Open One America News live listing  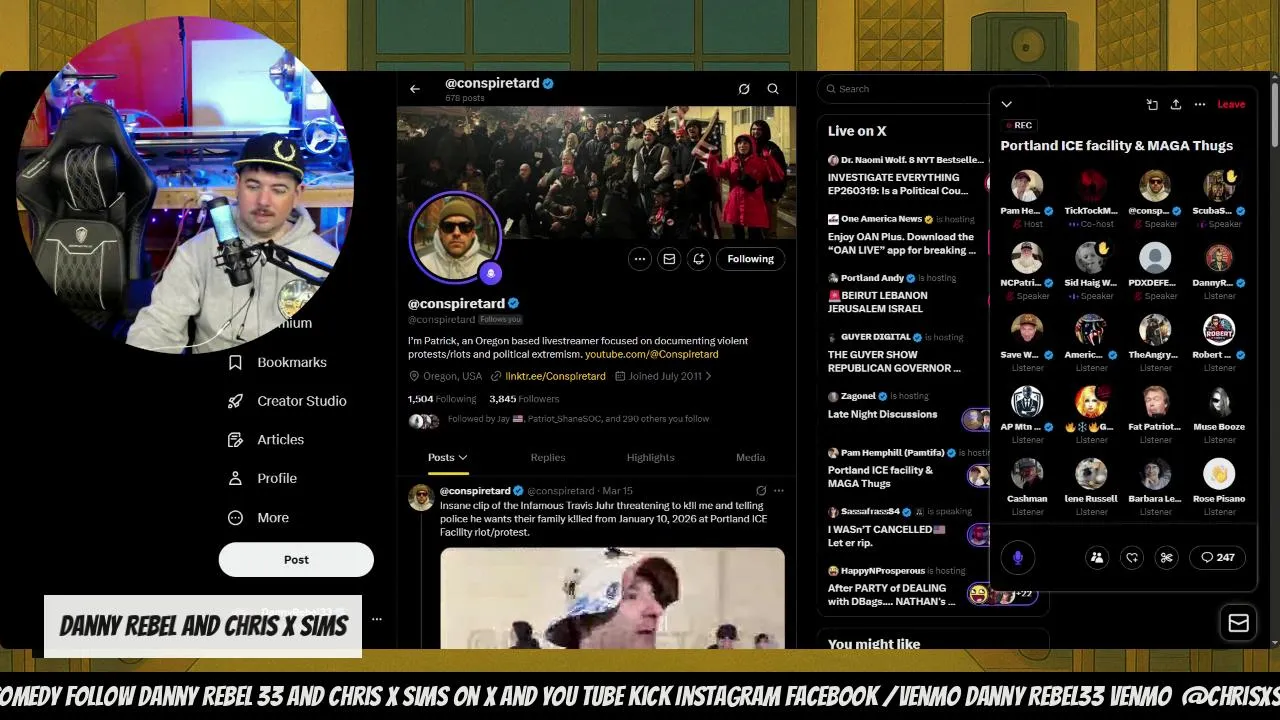[x=906, y=235]
